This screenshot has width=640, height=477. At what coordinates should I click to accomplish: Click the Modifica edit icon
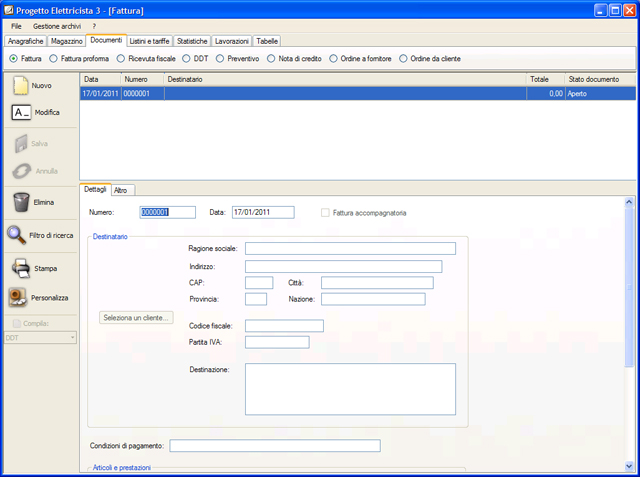pyautogui.click(x=21, y=112)
